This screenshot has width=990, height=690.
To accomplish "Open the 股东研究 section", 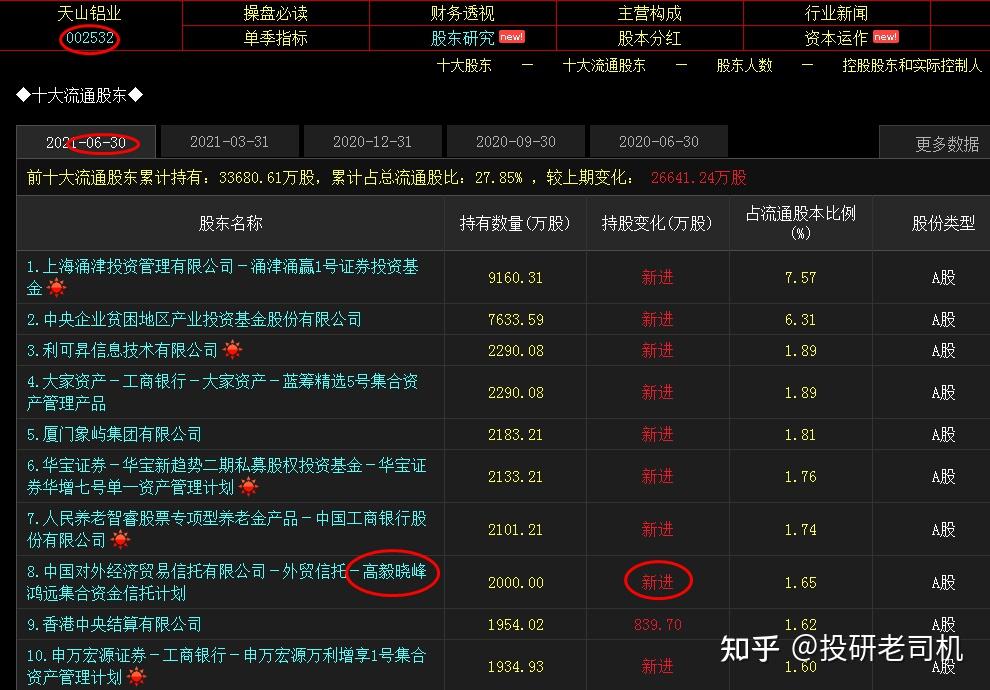I will 462,39.
